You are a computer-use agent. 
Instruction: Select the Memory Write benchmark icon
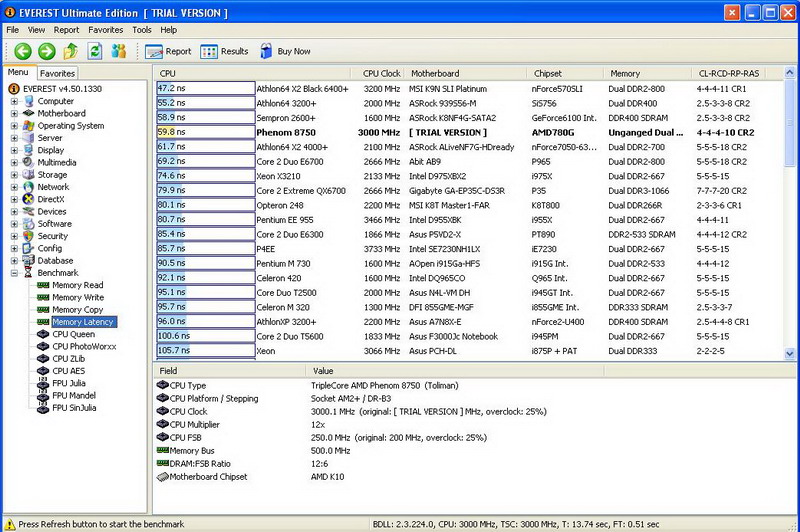point(43,297)
